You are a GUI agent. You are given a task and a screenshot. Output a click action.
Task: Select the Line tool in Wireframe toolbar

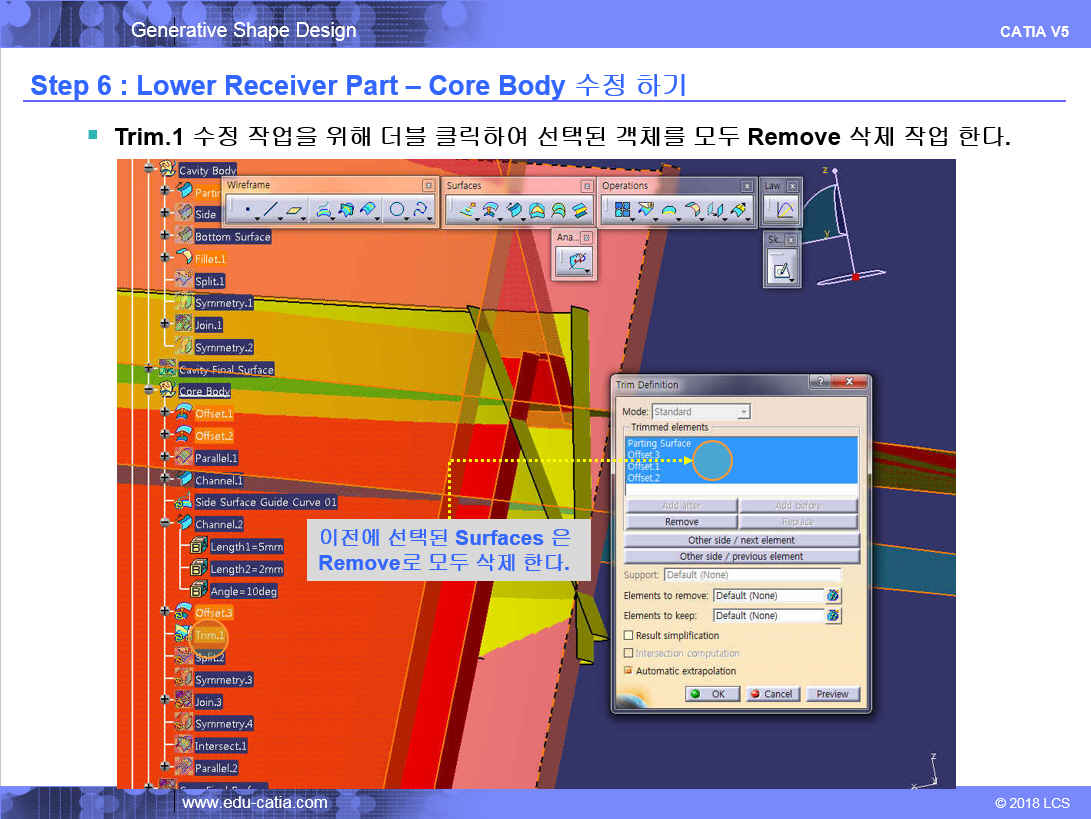[270, 210]
